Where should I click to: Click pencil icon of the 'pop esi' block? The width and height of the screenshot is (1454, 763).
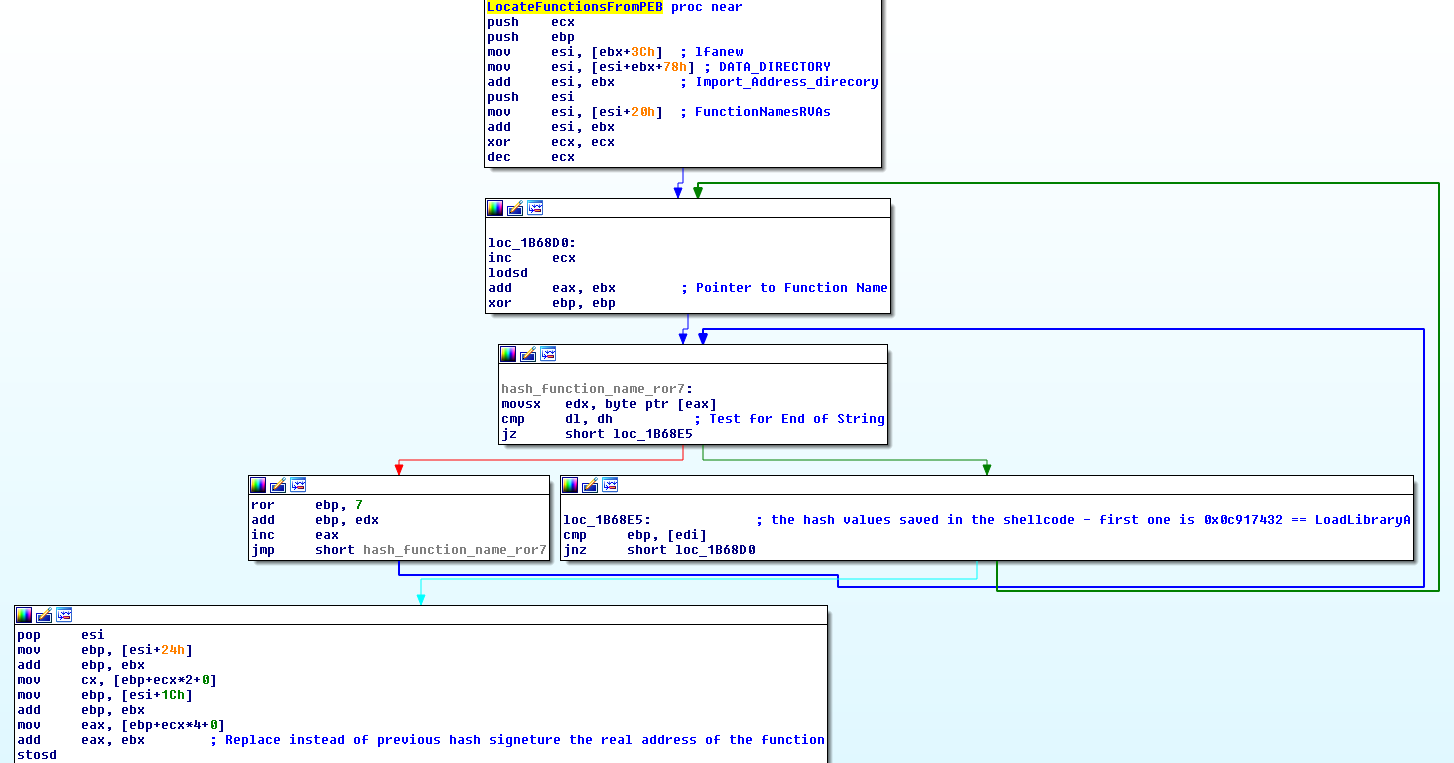(44, 615)
